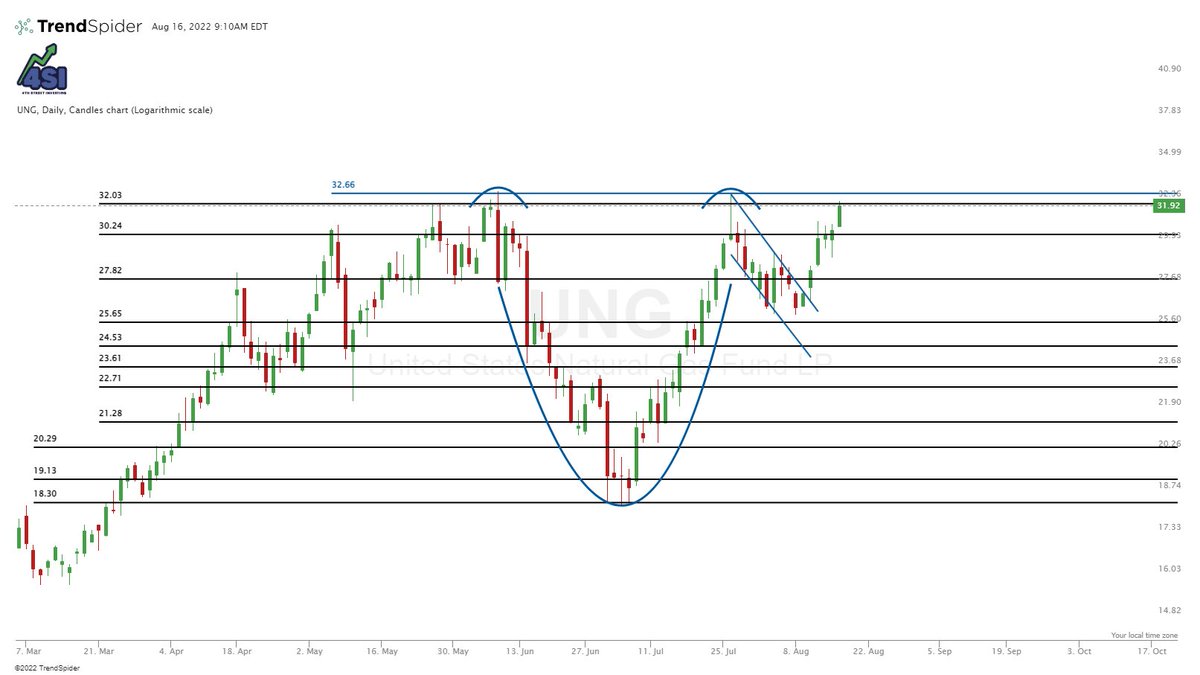This screenshot has height=675, width=1200.
Task: Select the 30.24 level label
Action: tap(110, 226)
